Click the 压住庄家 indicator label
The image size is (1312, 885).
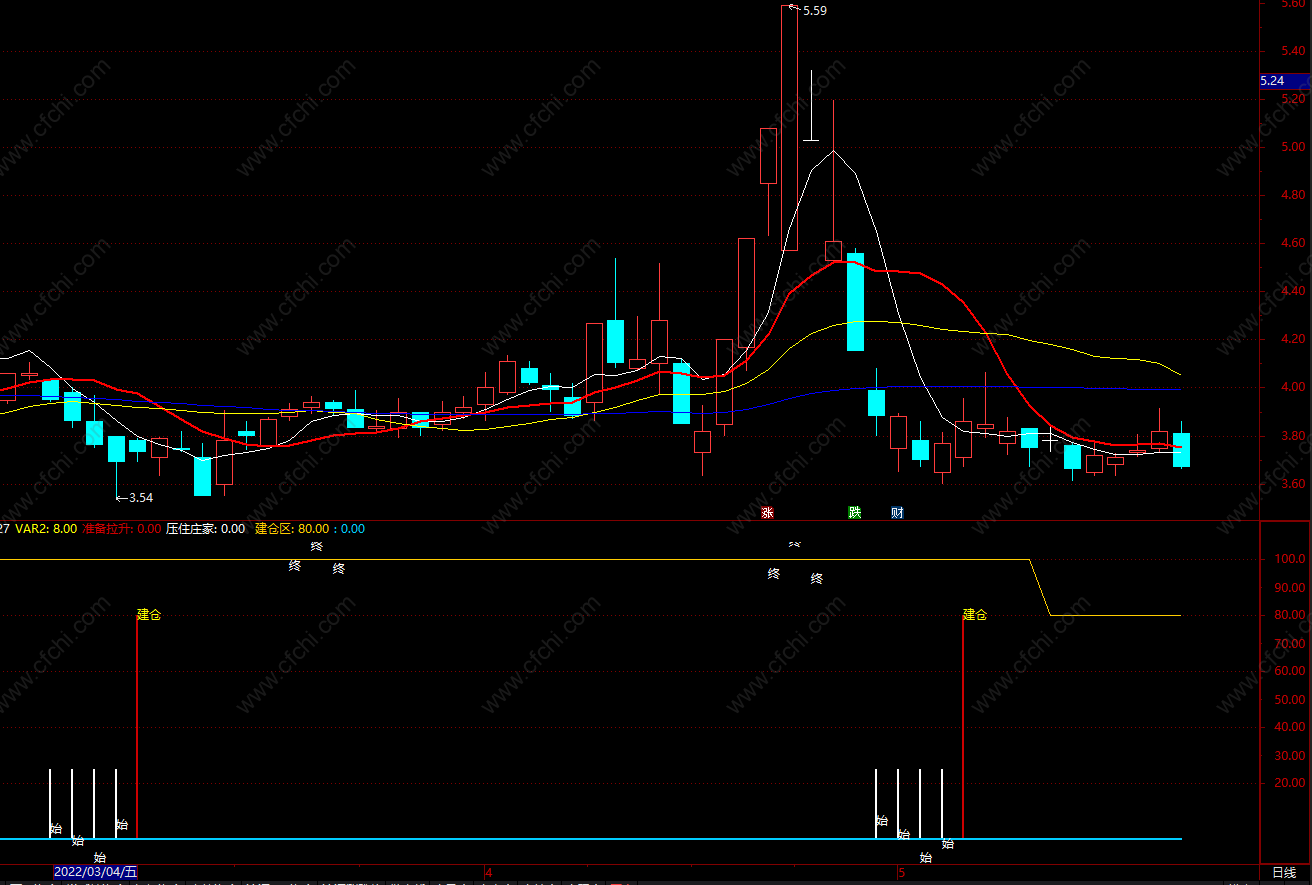click(205, 529)
